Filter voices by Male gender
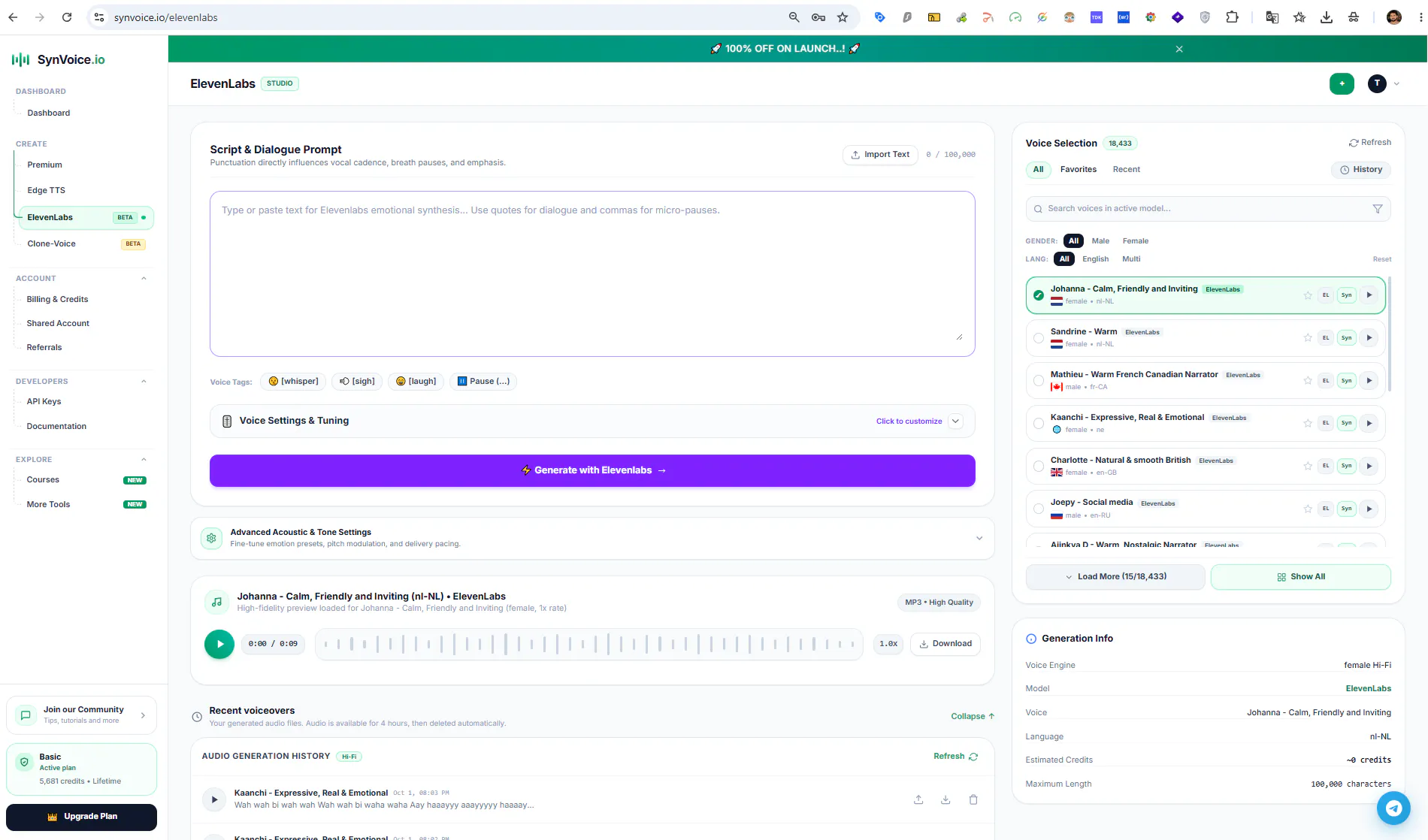This screenshot has height=840, width=1428. tap(1100, 241)
